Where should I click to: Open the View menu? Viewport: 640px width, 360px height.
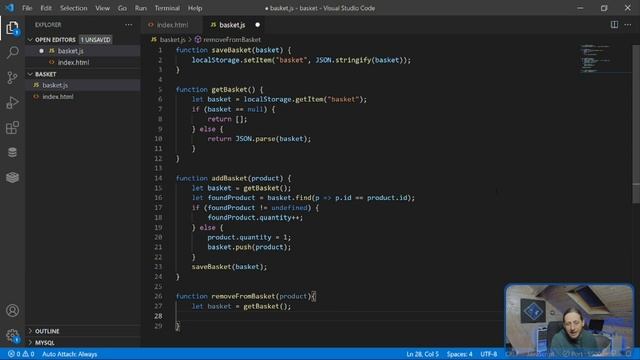click(x=102, y=8)
